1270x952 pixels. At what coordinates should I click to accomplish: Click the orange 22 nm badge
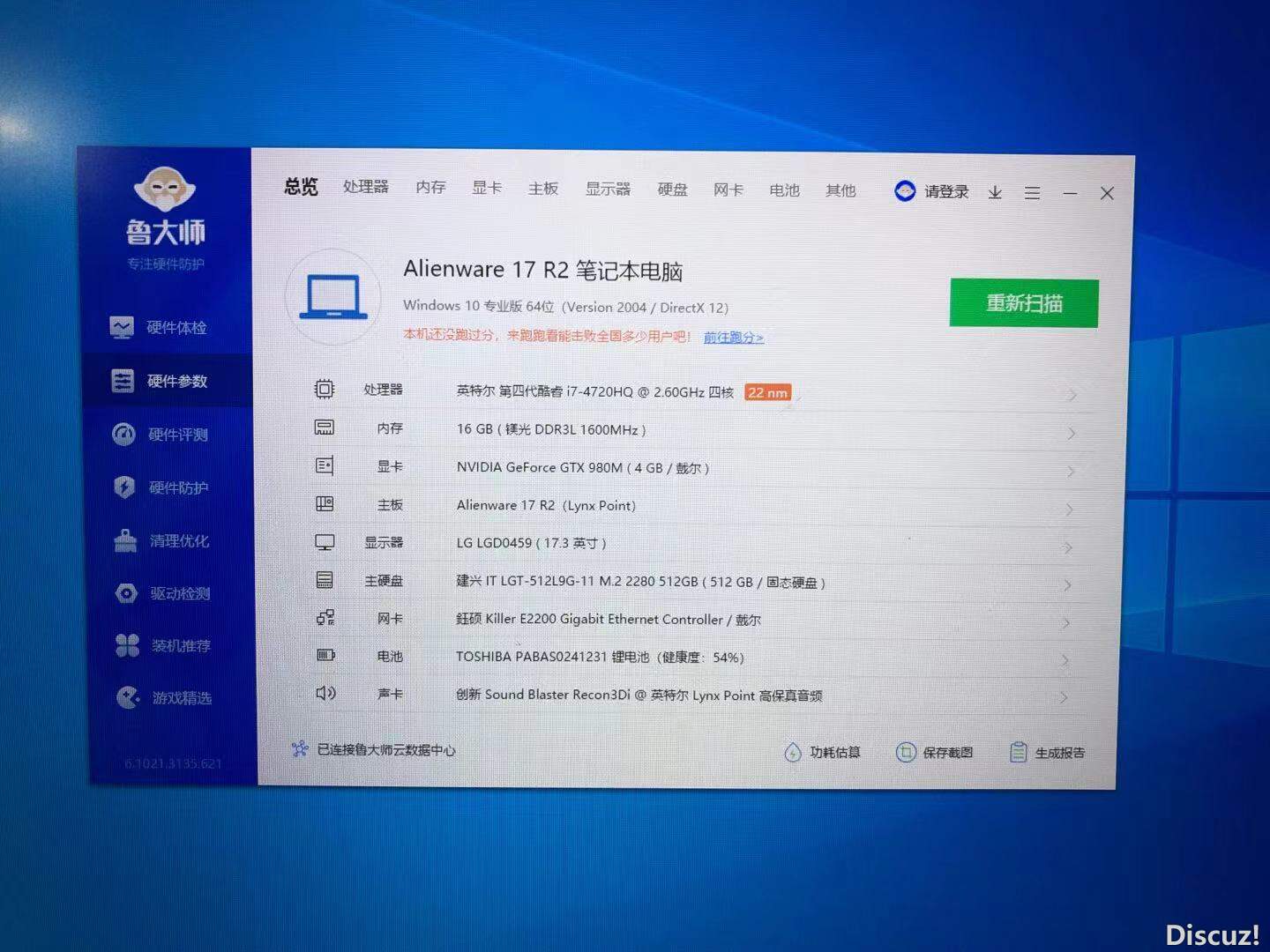(767, 392)
